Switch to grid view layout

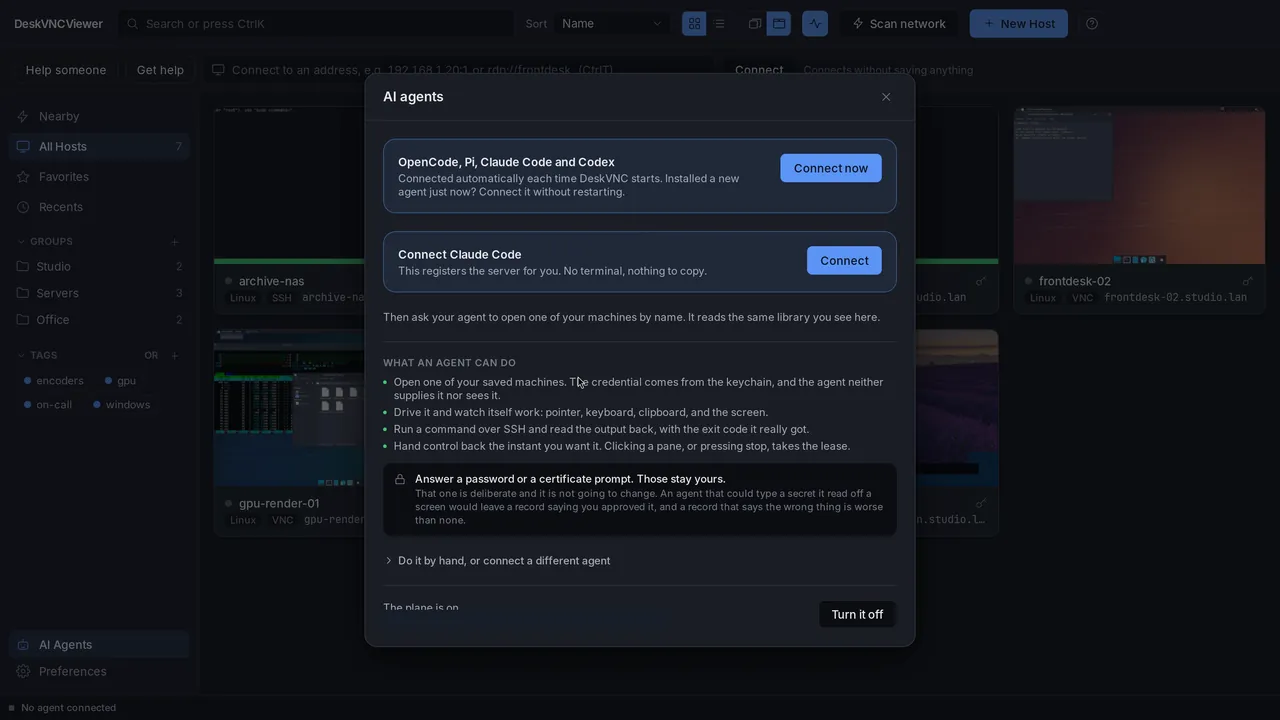click(694, 23)
